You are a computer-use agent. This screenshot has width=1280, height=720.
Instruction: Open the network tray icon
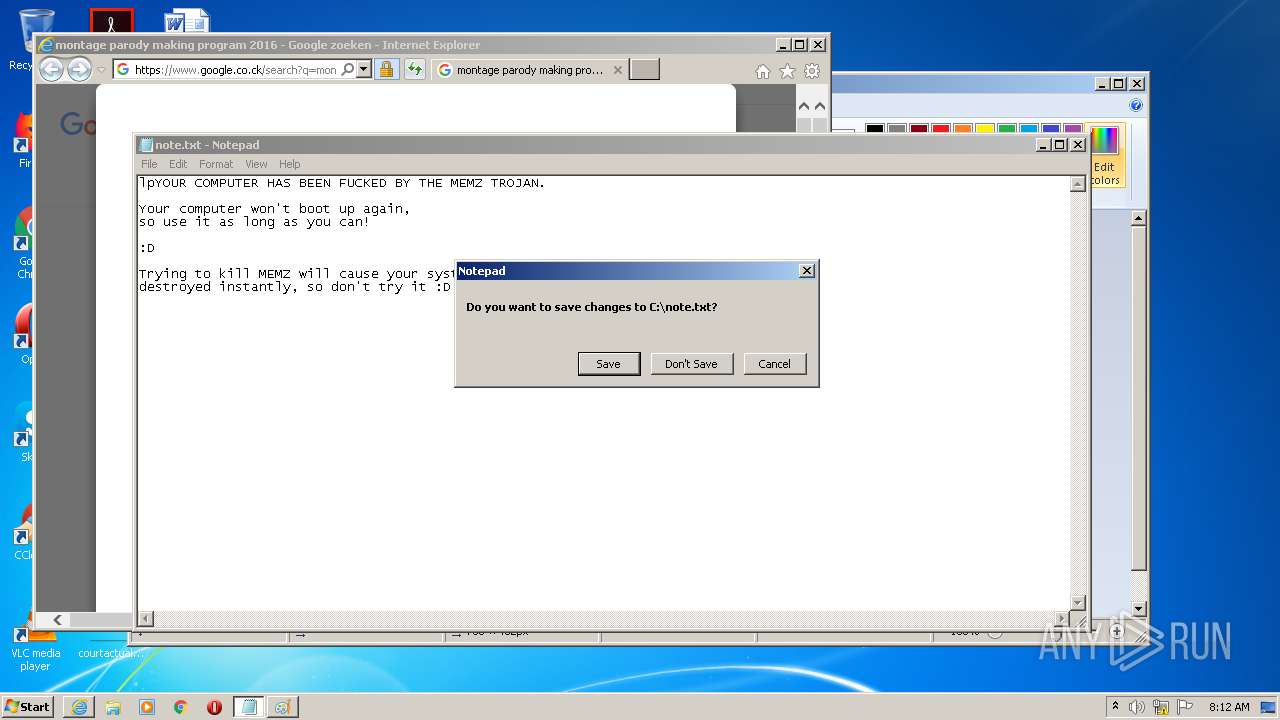1161,707
